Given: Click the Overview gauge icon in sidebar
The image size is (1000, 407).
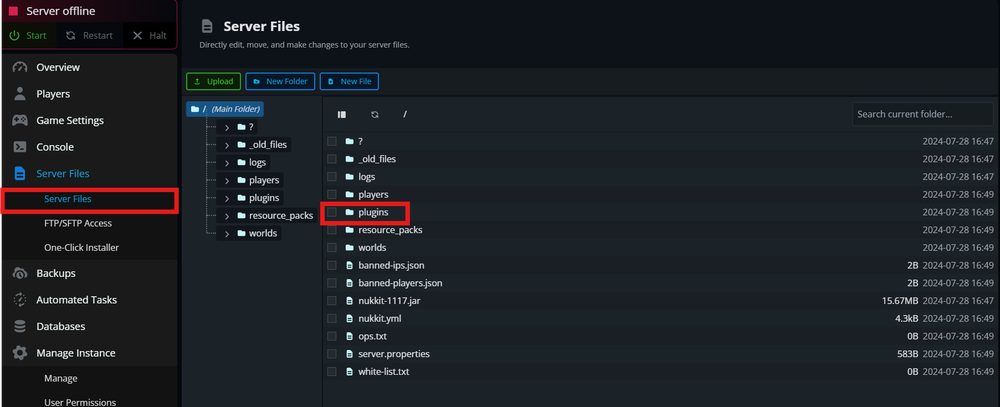Looking at the screenshot, I should pos(19,67).
